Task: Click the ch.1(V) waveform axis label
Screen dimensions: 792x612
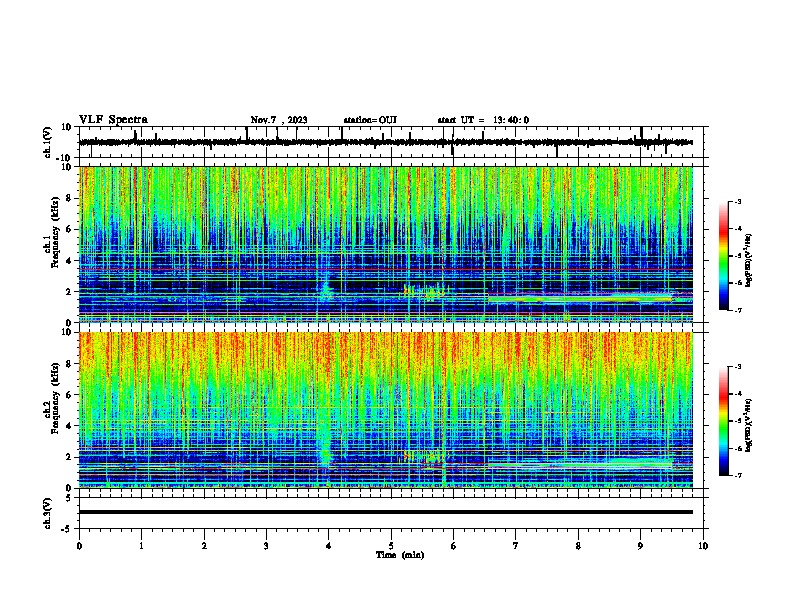Action: (x=47, y=142)
